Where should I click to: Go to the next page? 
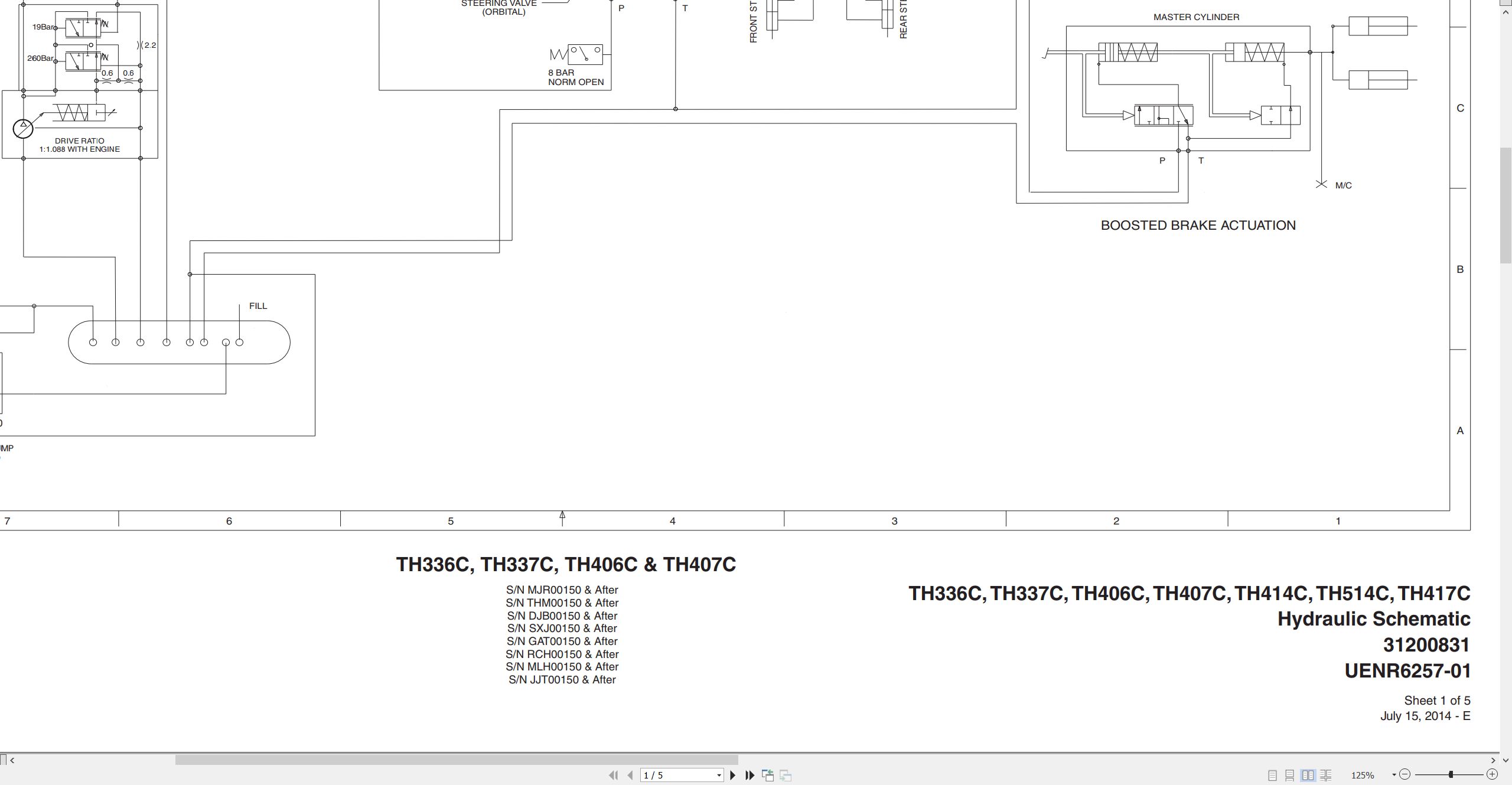(733, 775)
